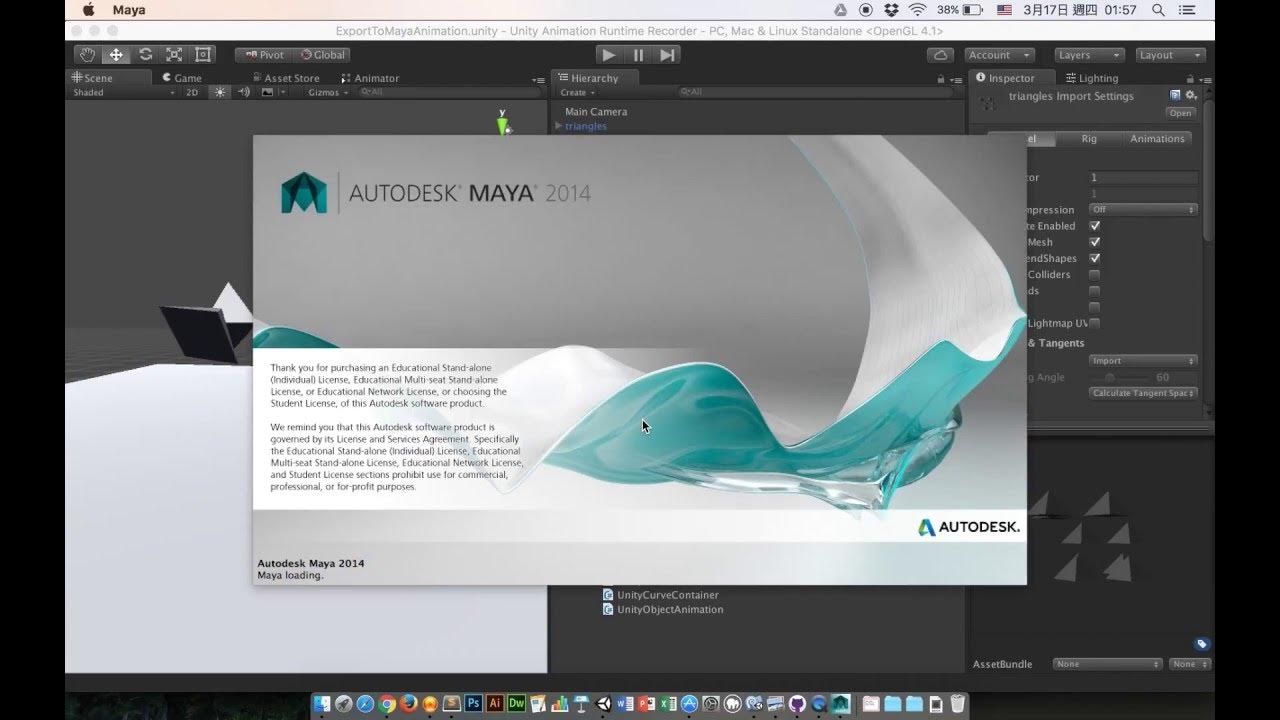Toggle the Pivot handle position button
The width and height of the screenshot is (1280, 720).
click(265, 55)
